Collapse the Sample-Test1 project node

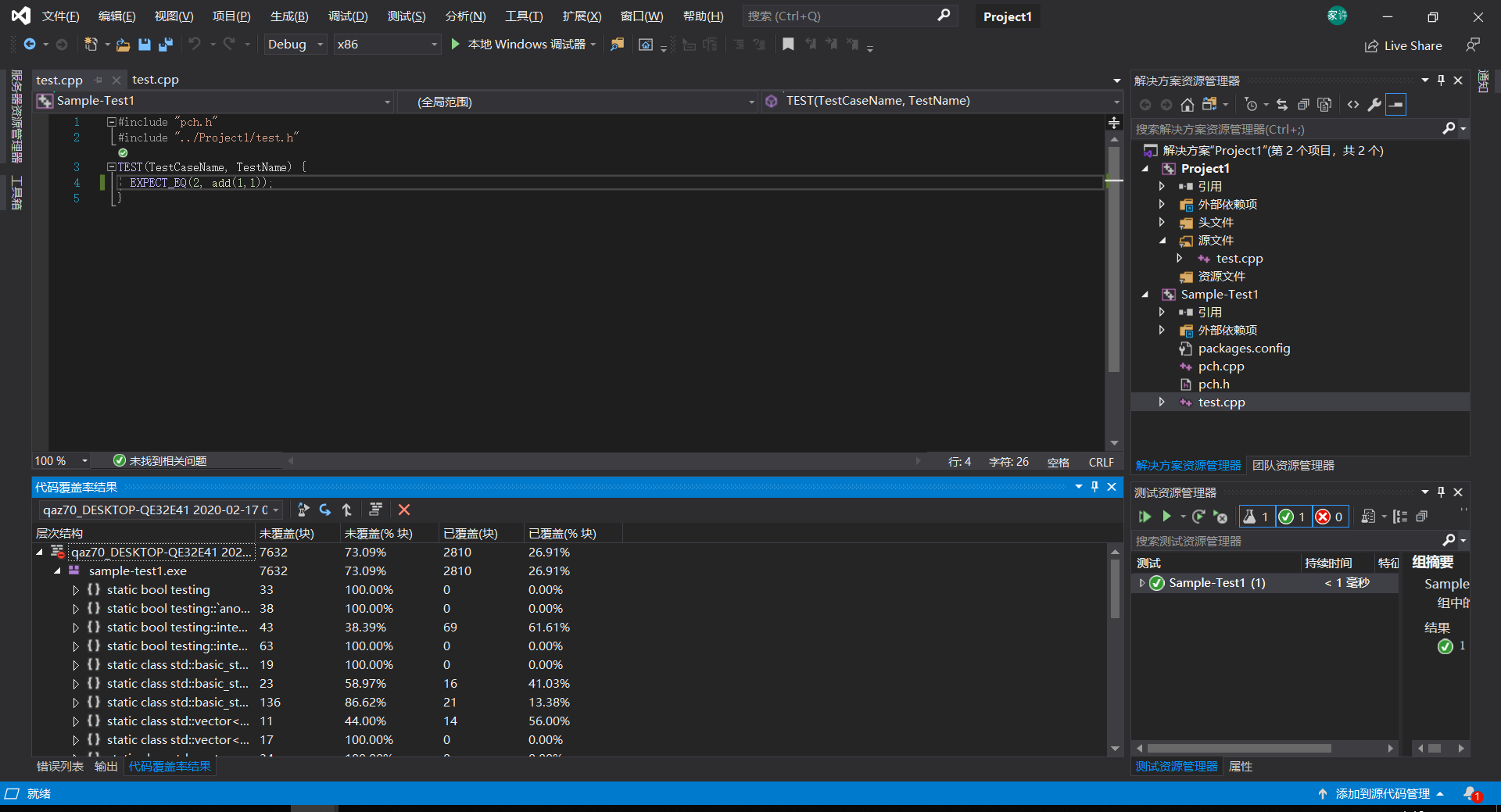click(1145, 295)
